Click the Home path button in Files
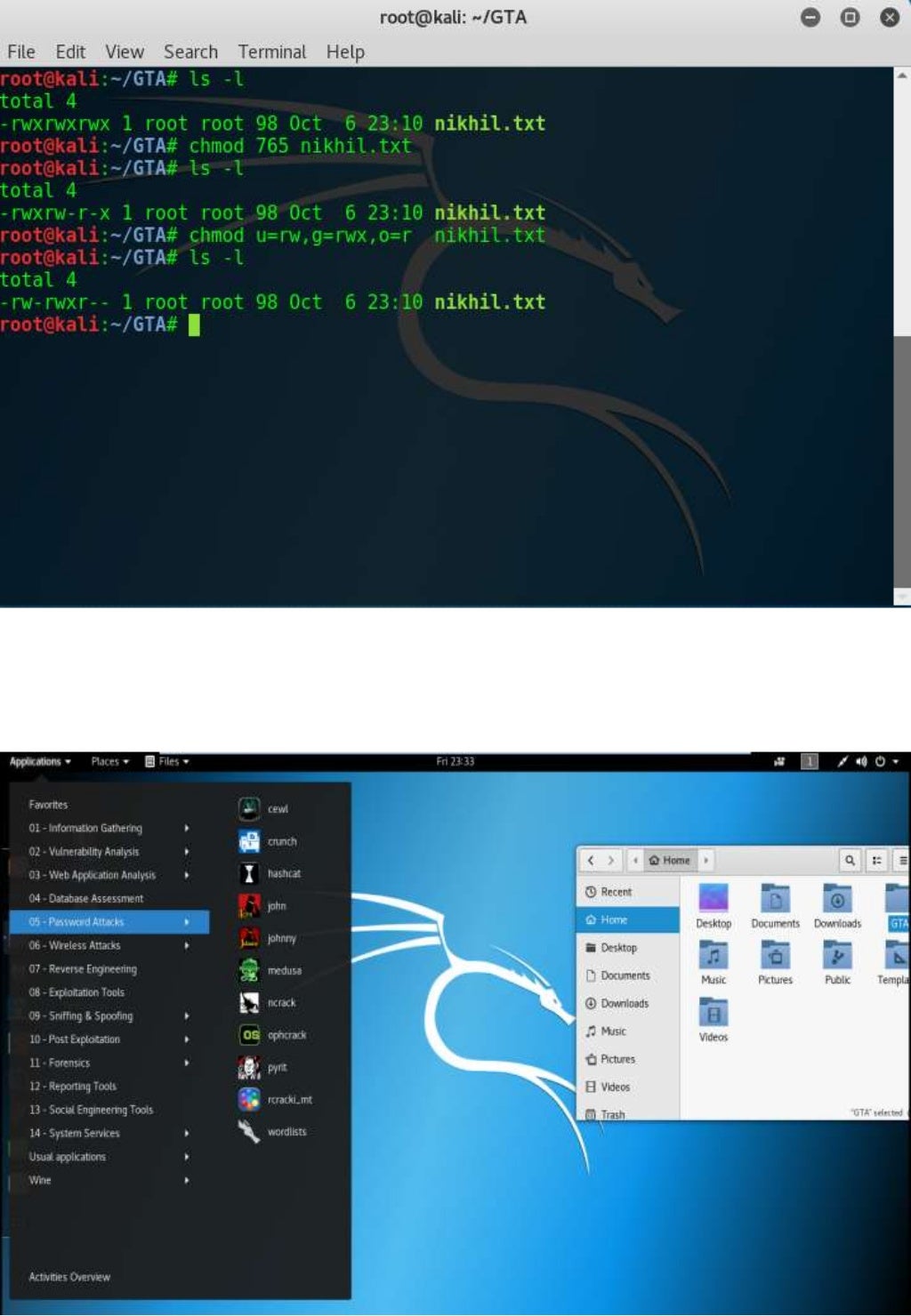The image size is (911, 1316). tap(669, 860)
